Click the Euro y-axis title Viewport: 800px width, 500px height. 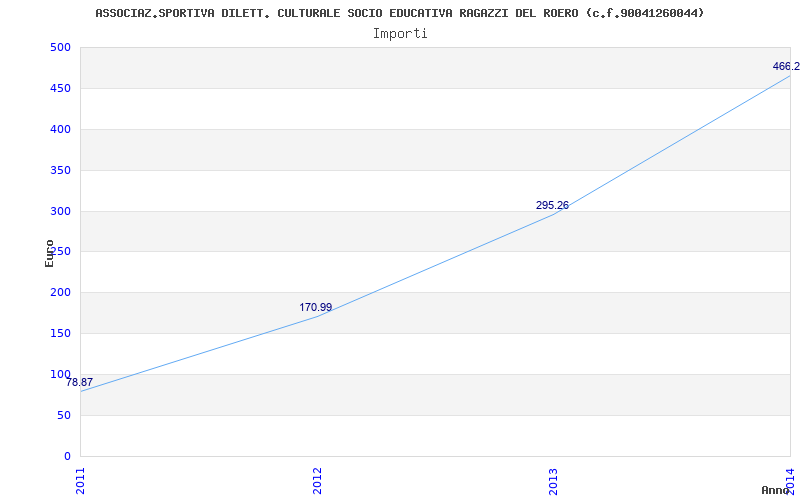click(49, 254)
